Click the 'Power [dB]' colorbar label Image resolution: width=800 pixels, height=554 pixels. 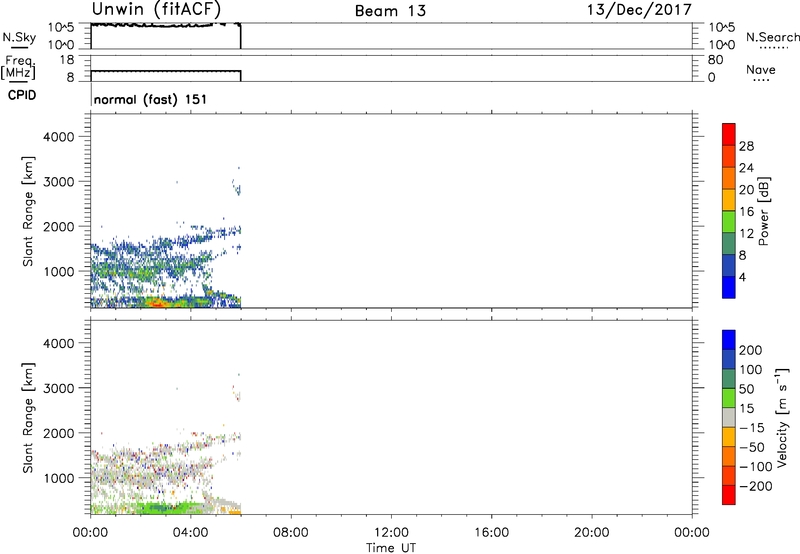[764, 211]
